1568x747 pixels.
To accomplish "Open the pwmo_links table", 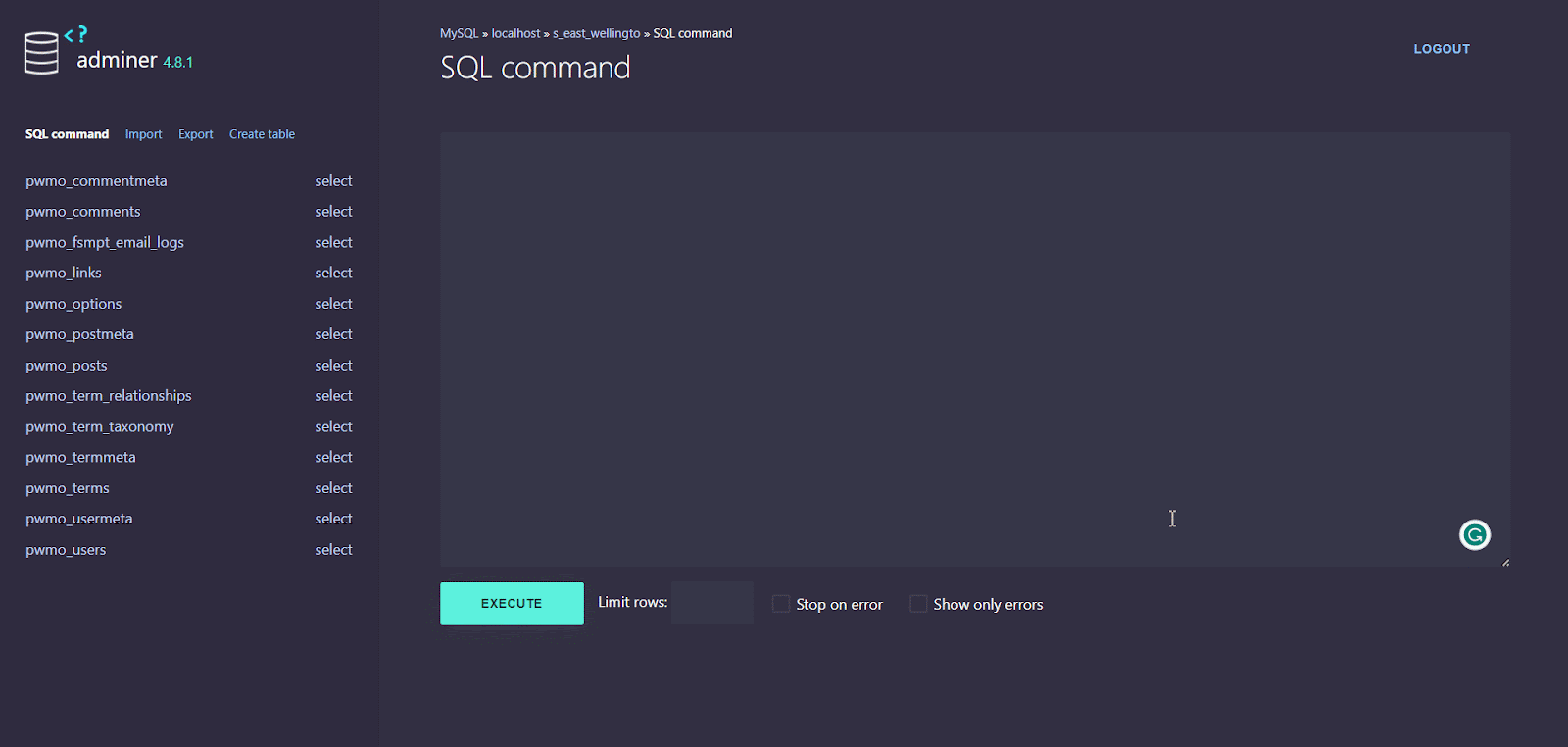I will 64,273.
